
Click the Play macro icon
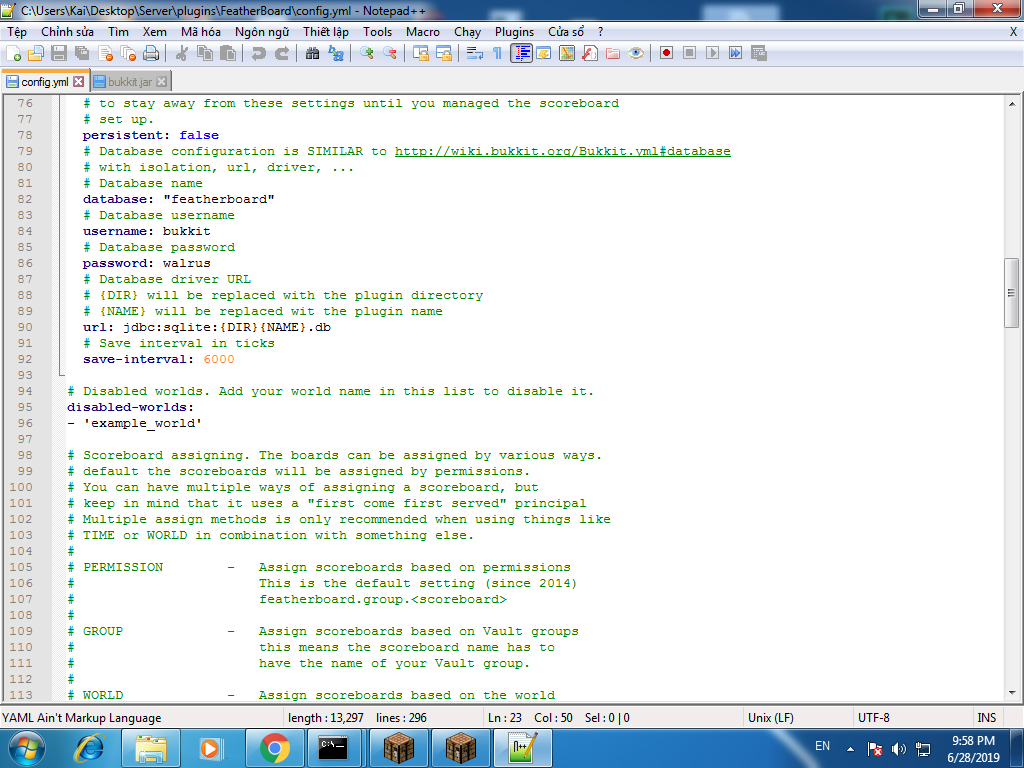(712, 54)
